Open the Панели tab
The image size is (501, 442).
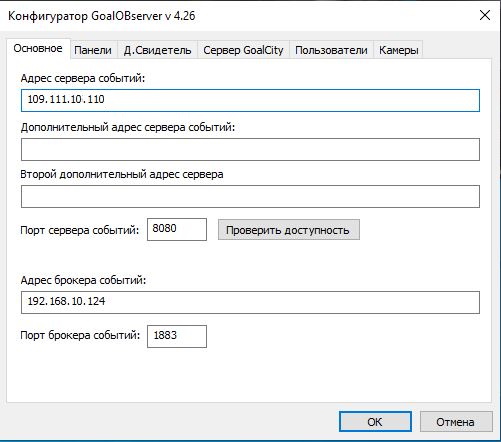[93, 50]
